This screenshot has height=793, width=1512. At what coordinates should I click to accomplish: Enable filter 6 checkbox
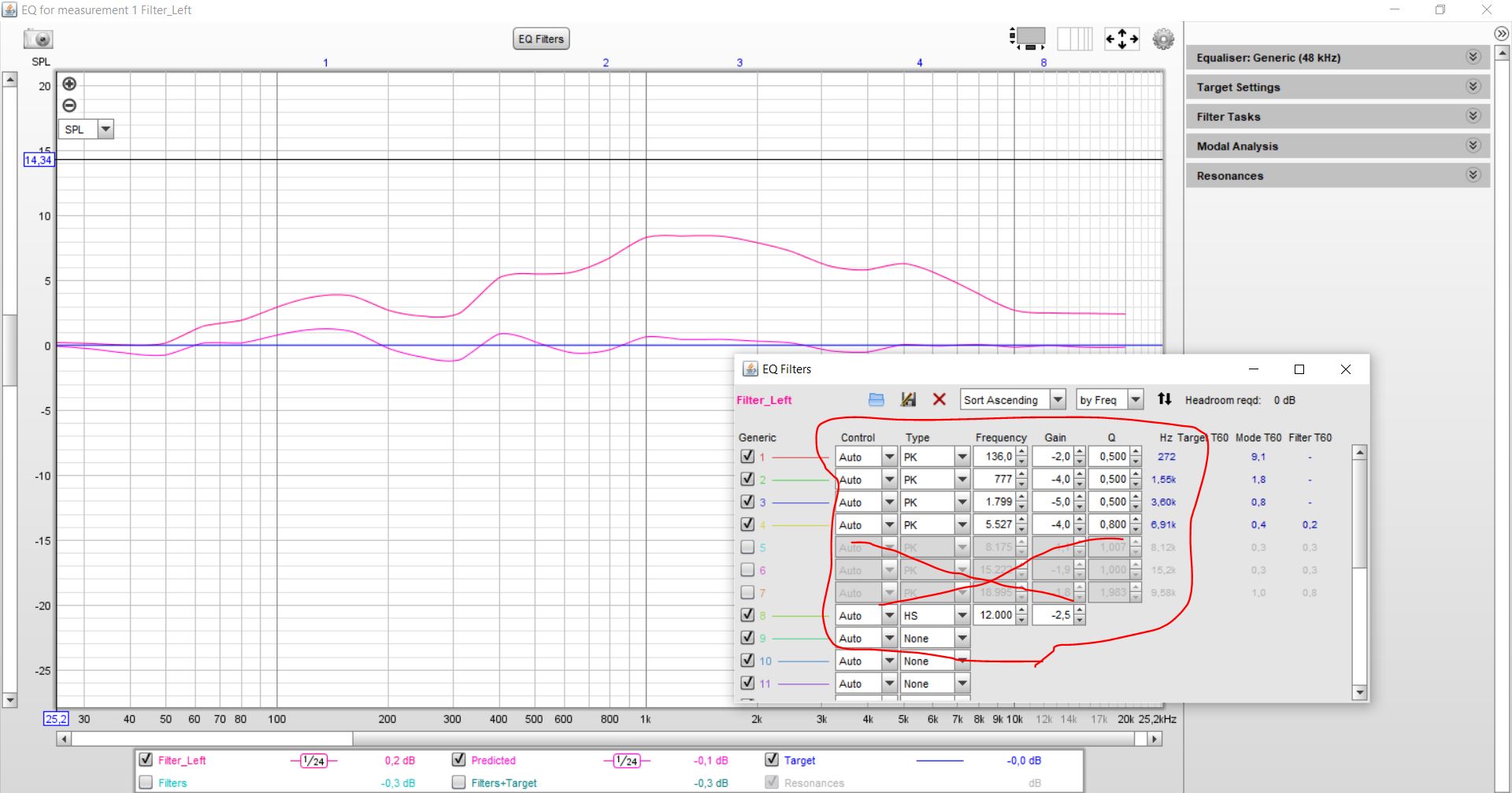747,569
